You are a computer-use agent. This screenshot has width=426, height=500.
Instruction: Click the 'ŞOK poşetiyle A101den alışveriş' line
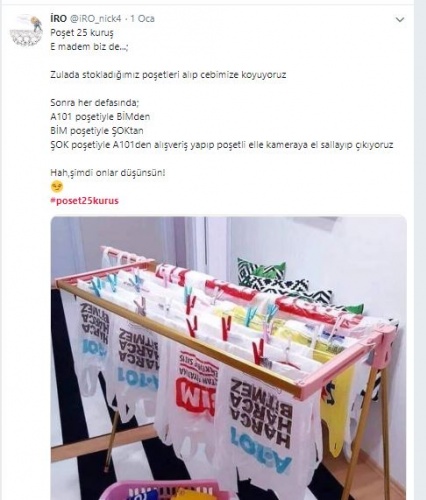(x=222, y=145)
